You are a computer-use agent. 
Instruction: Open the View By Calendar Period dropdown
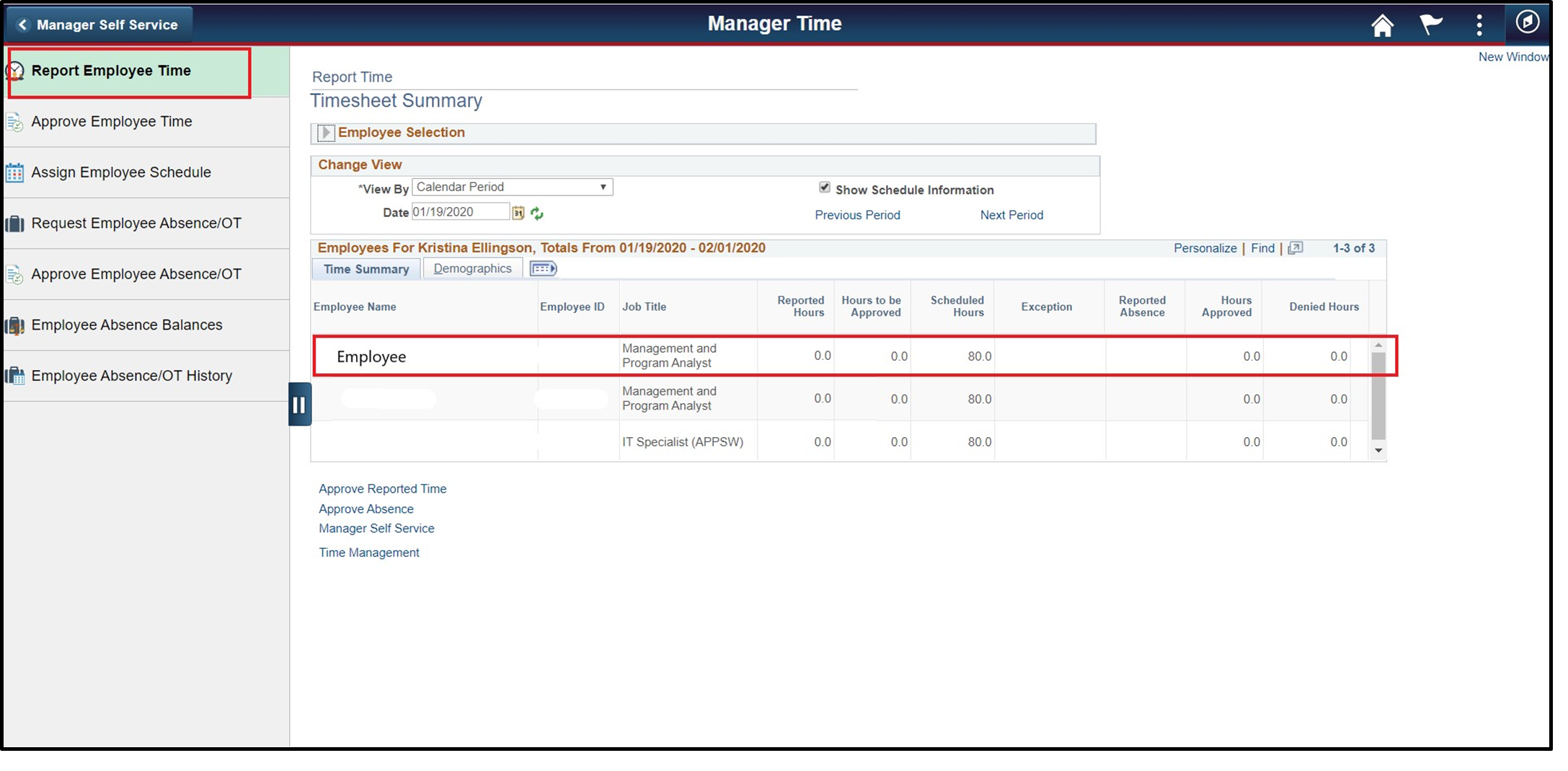pyautogui.click(x=603, y=187)
